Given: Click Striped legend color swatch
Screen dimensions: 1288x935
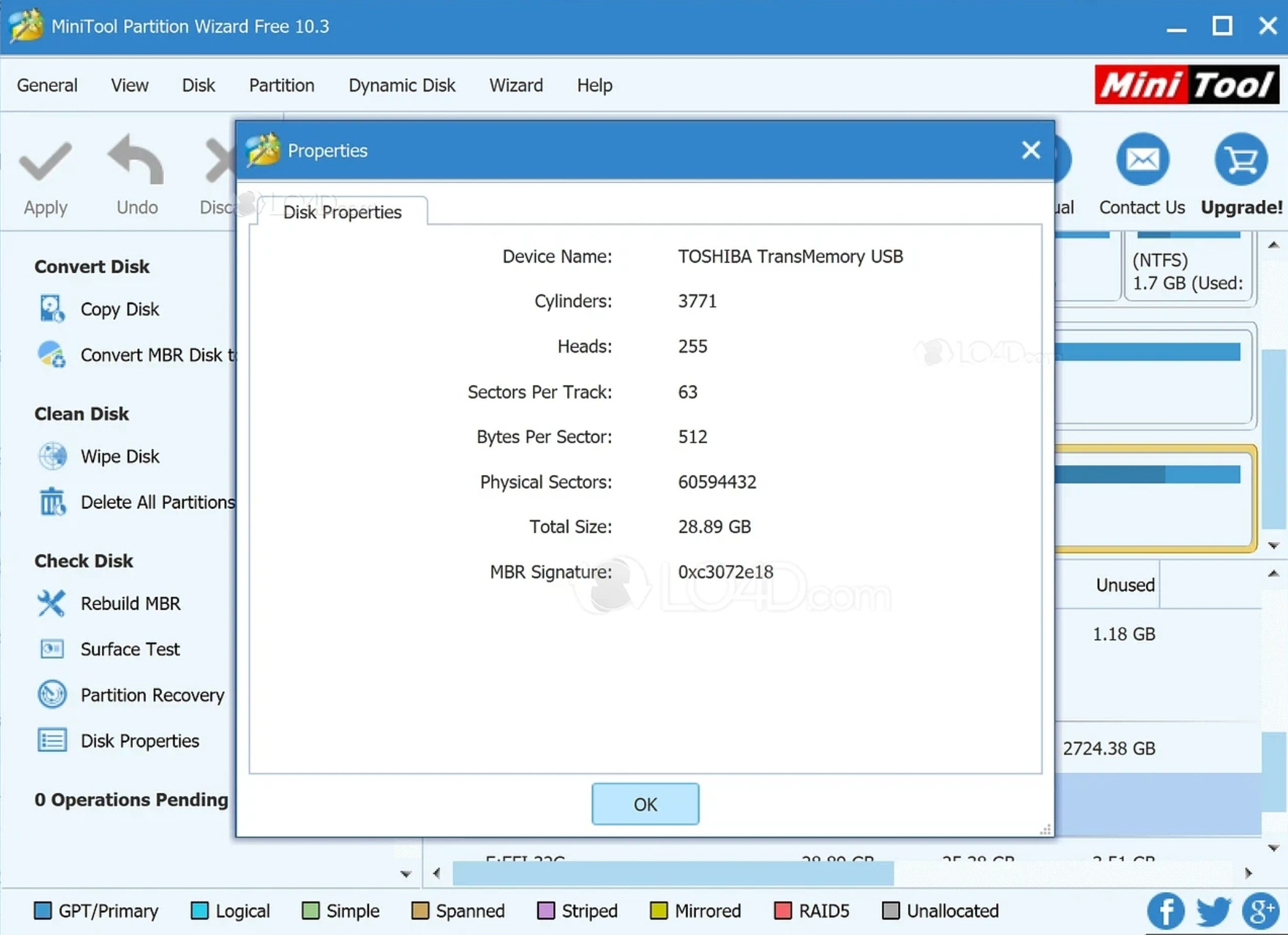Looking at the screenshot, I should (x=545, y=910).
